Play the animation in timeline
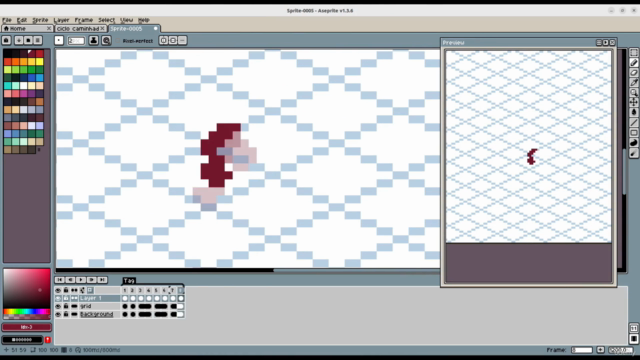 coord(81,280)
